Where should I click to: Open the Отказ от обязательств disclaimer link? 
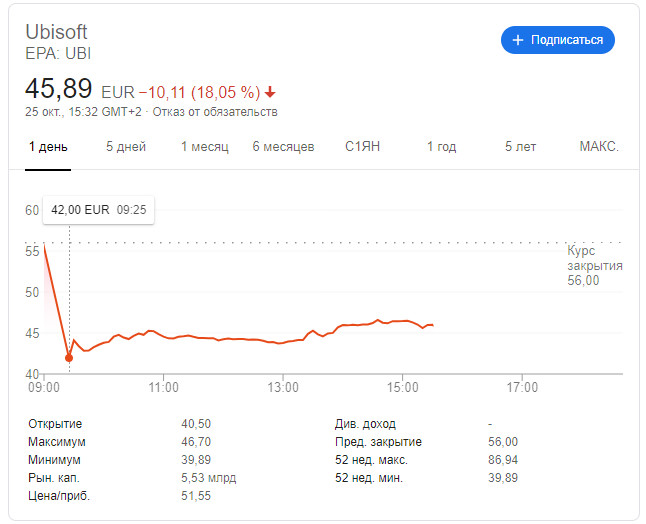point(215,112)
